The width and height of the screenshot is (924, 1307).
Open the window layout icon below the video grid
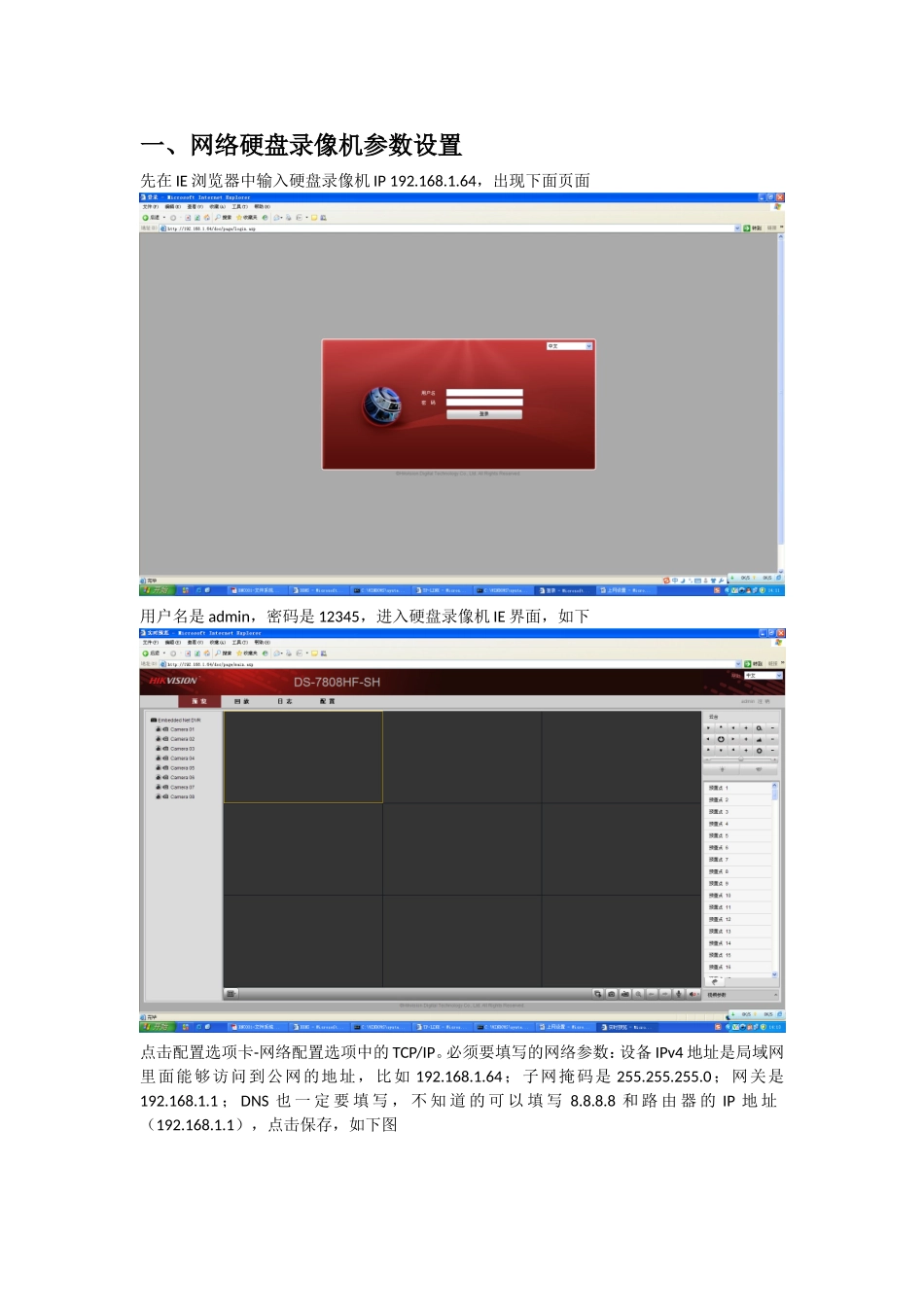[x=231, y=994]
